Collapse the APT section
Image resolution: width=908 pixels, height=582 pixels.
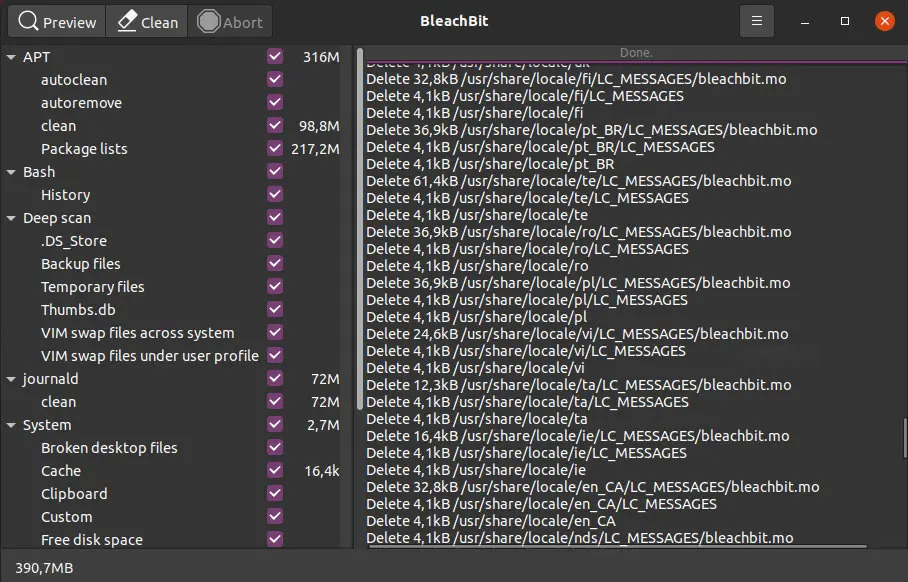coord(10,57)
